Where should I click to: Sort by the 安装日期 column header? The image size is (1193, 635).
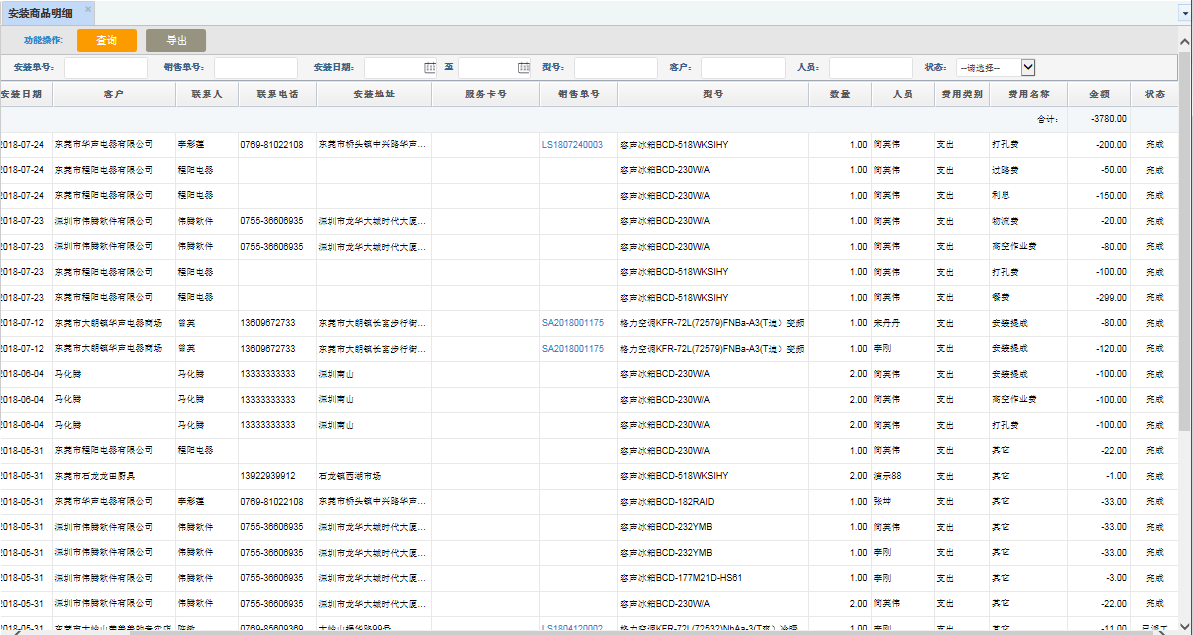tap(26, 94)
